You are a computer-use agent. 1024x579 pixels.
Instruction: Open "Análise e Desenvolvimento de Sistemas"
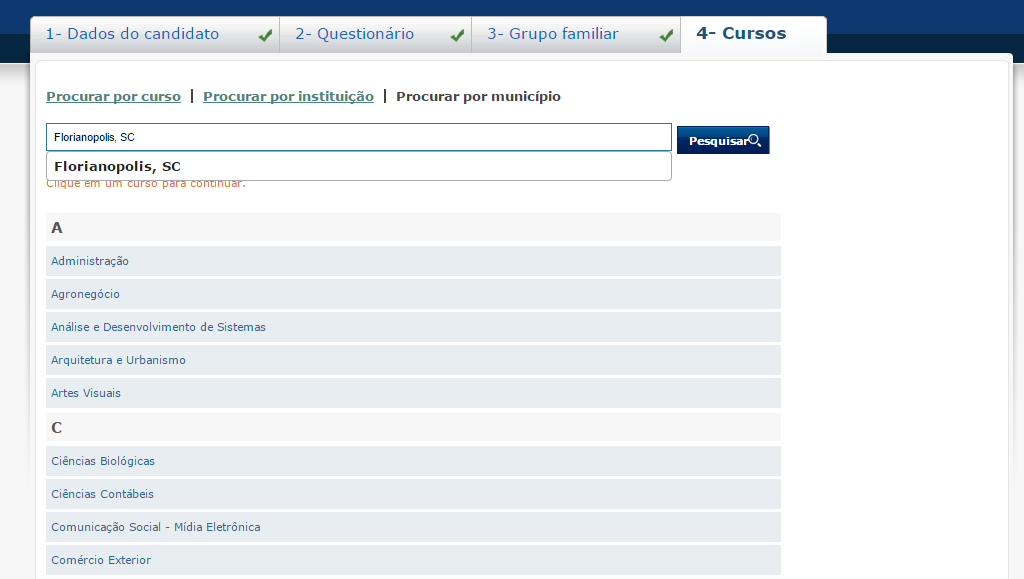pos(157,327)
